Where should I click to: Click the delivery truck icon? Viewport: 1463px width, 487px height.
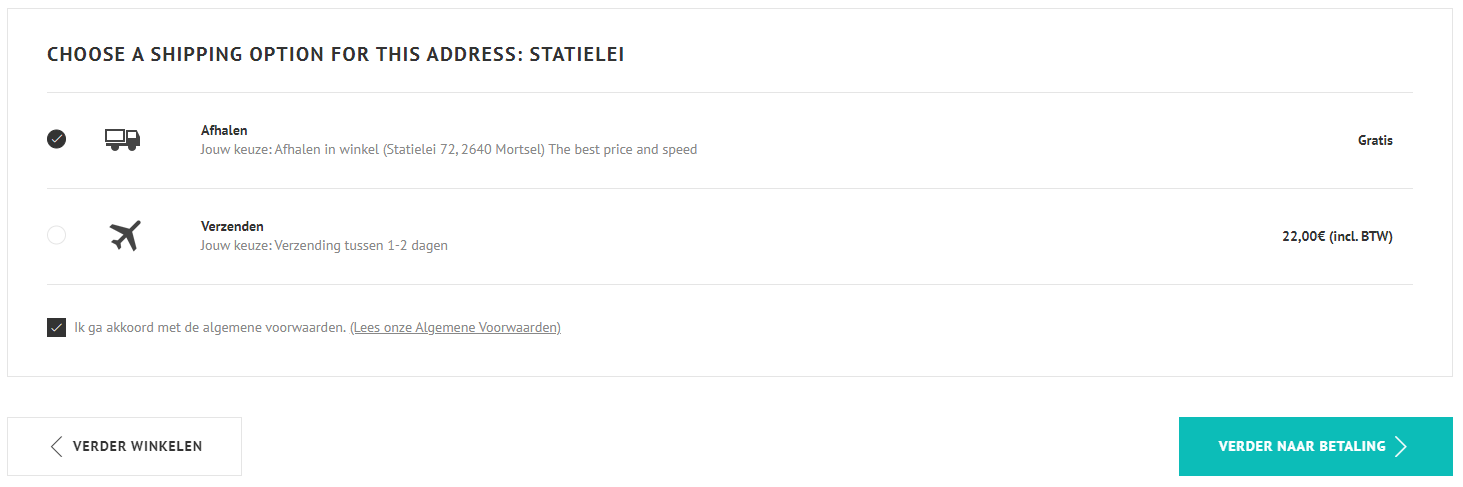123,140
